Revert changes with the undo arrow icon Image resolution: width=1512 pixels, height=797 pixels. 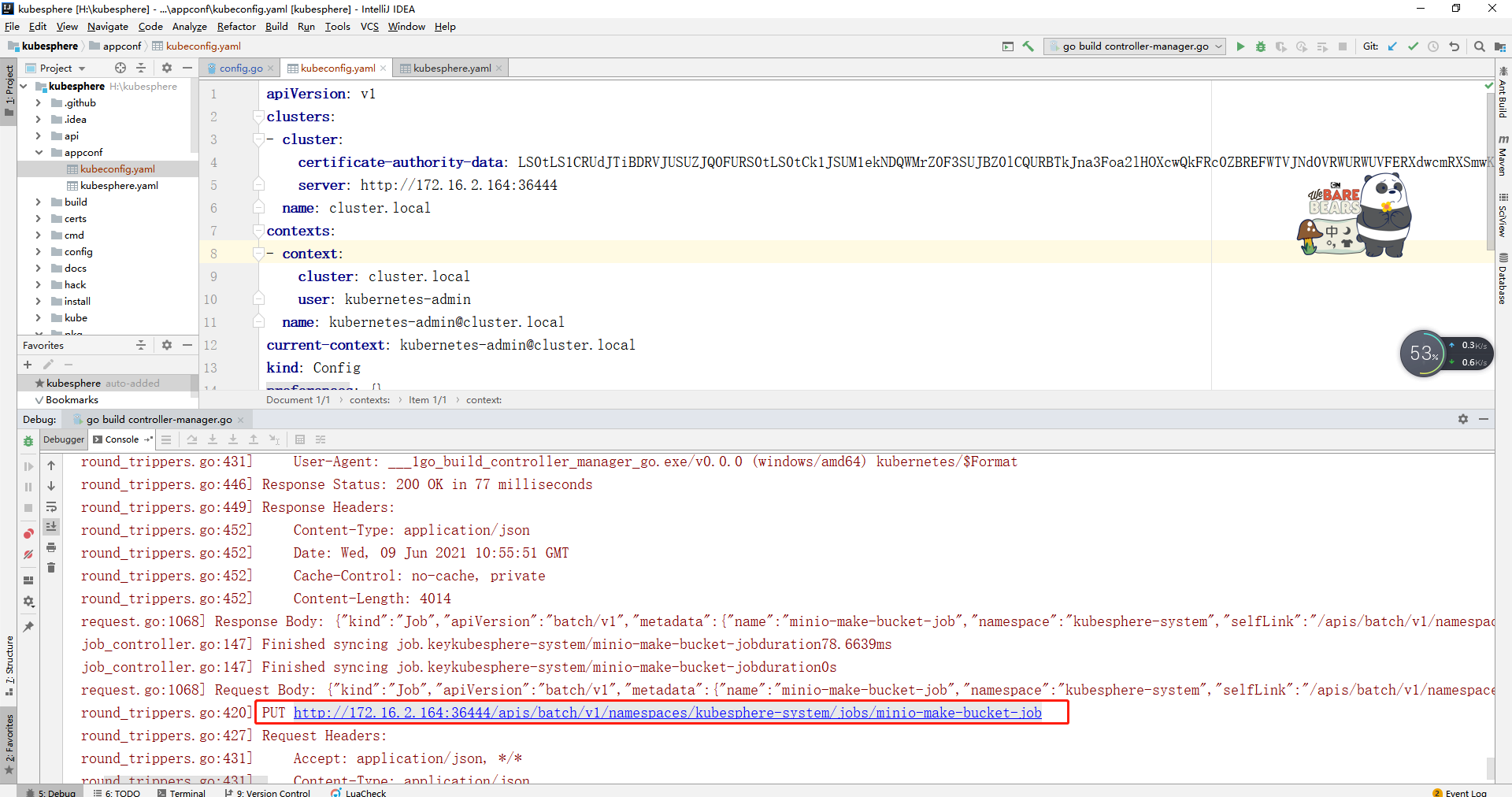pos(1454,46)
